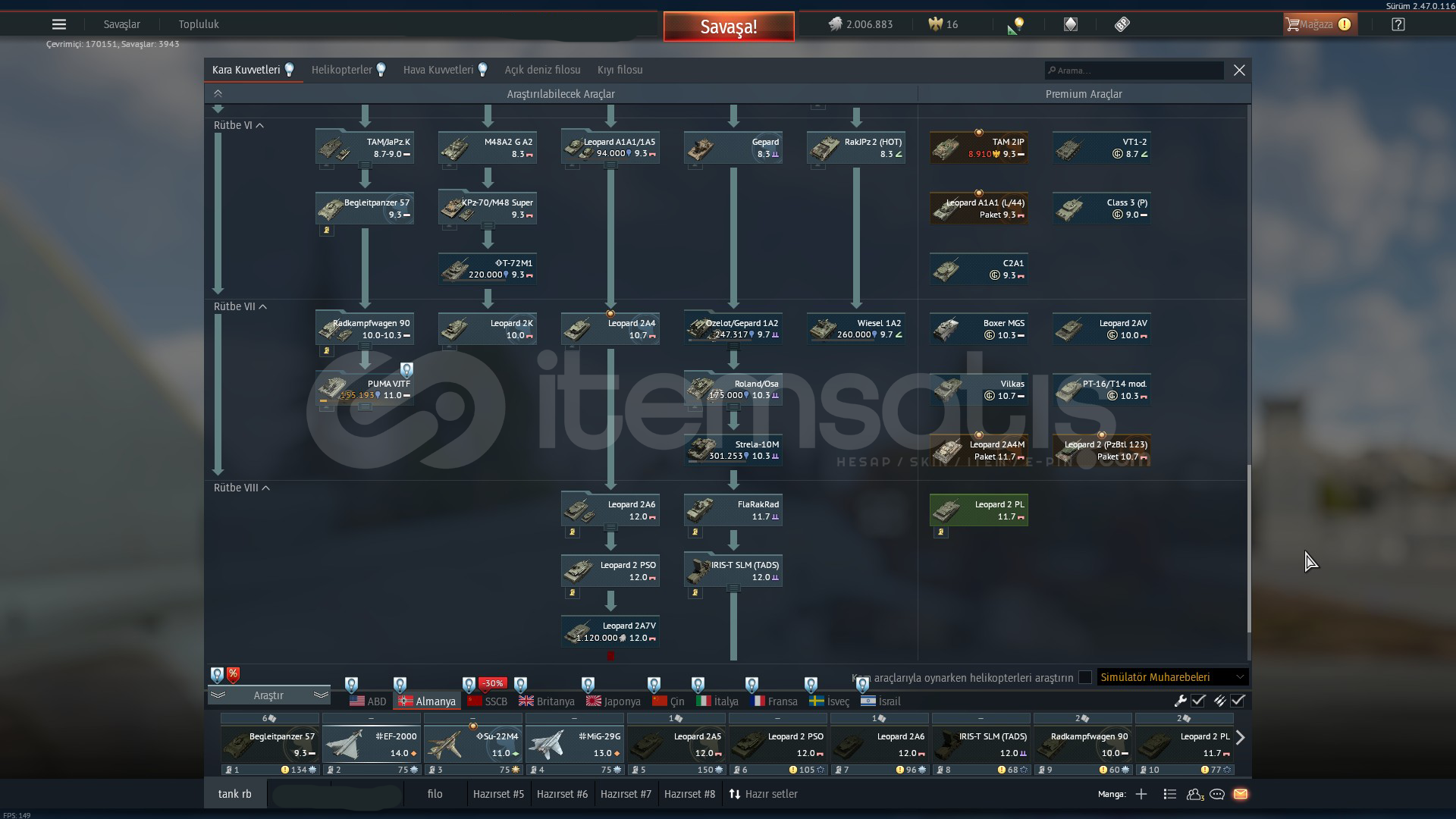This screenshot has width=1456, height=819.
Task: Open the squad members icon
Action: (x=1194, y=794)
